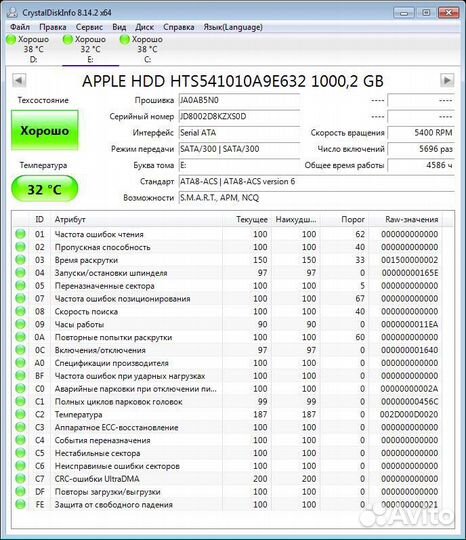
Task: Click the SATA/300 transfer mode field
Action: tap(239, 149)
